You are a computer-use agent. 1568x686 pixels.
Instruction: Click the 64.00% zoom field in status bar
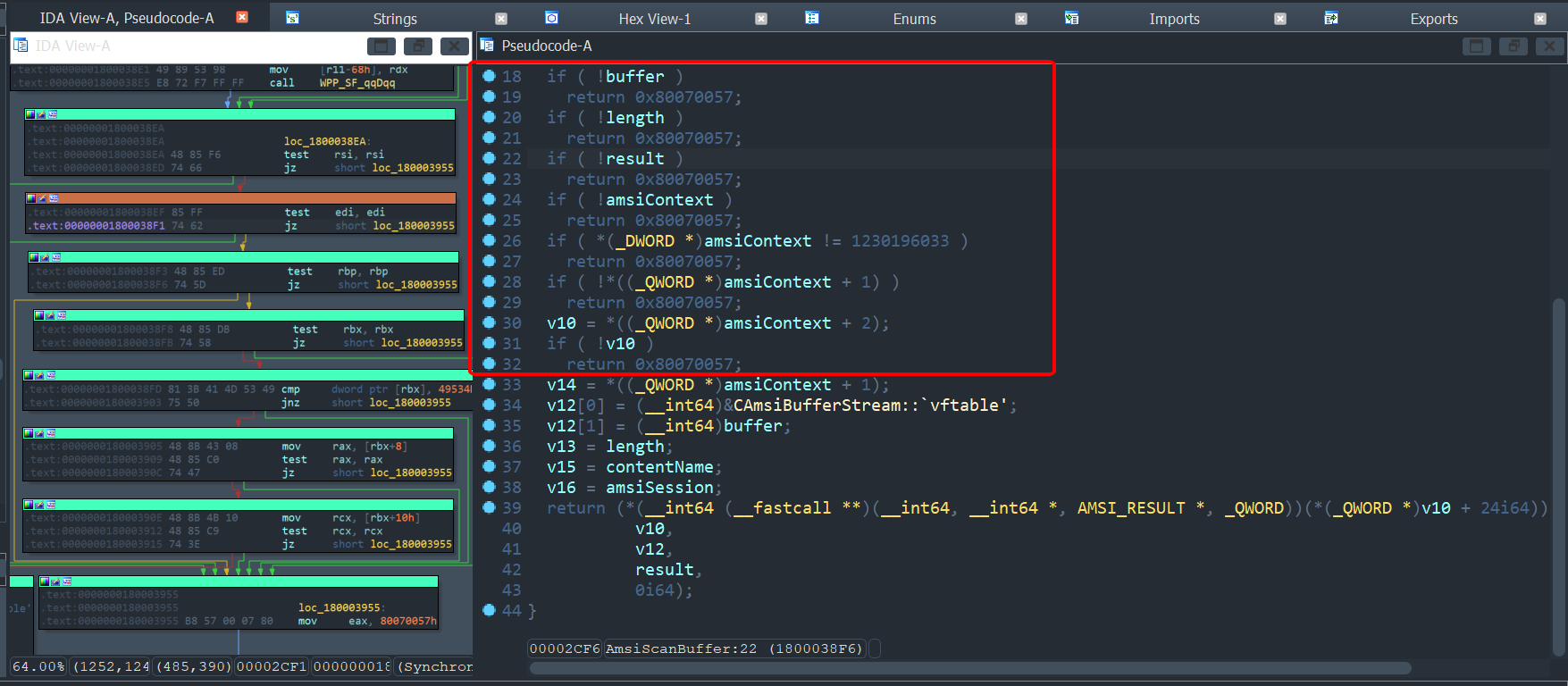pos(38,666)
